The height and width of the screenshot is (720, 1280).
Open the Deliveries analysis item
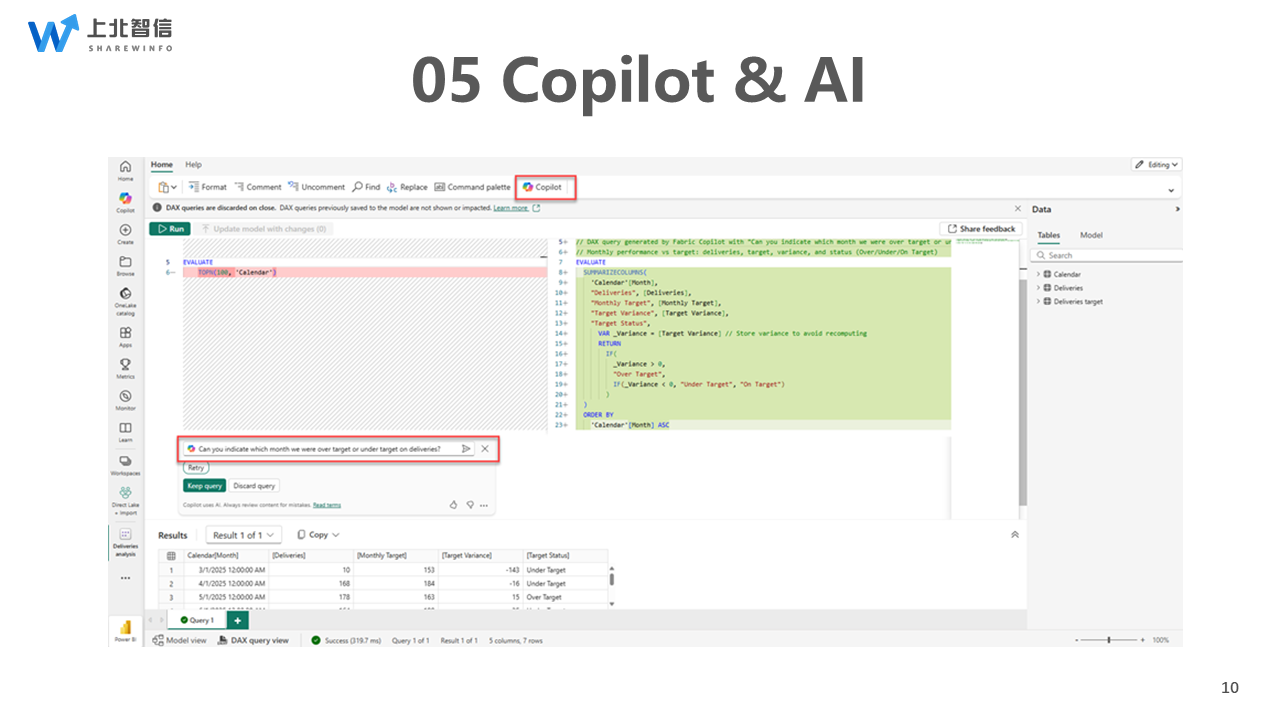coord(125,543)
